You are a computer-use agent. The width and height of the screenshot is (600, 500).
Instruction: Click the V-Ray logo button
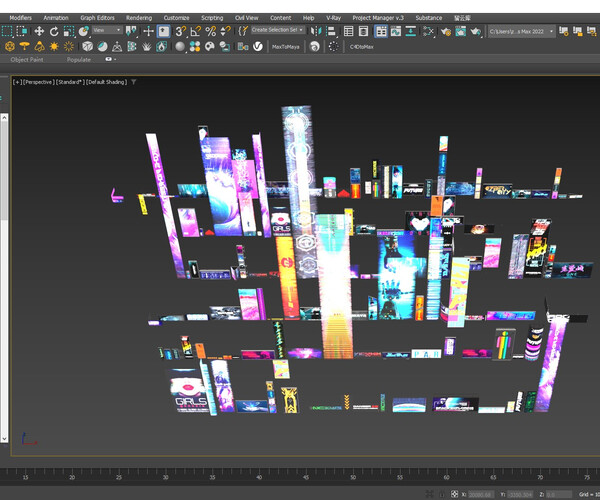[258, 47]
